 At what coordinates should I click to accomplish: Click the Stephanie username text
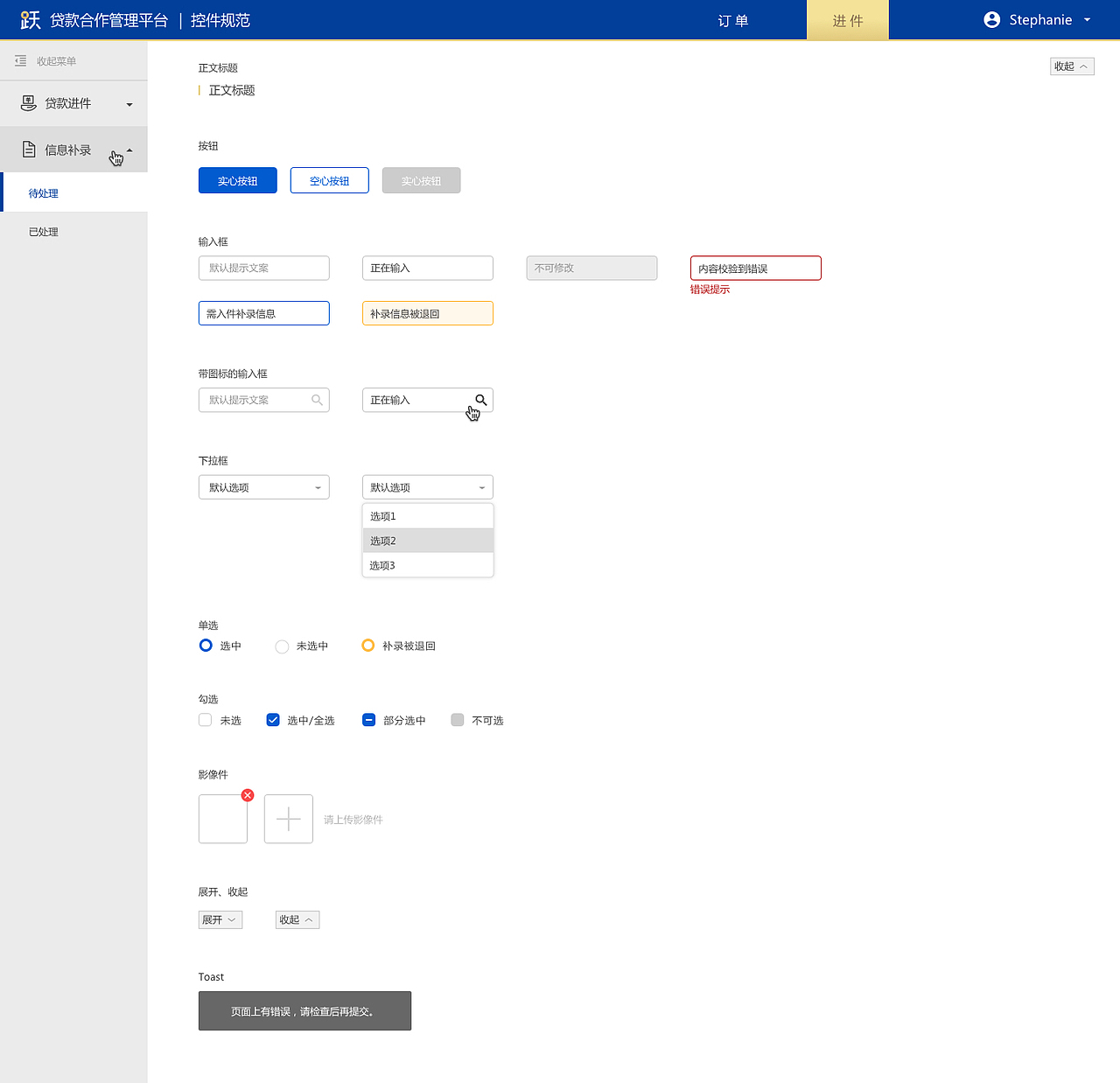pyautogui.click(x=1040, y=20)
